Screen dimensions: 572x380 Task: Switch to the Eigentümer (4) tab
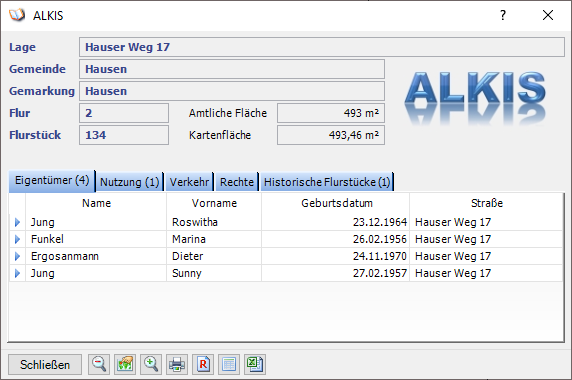pos(52,181)
